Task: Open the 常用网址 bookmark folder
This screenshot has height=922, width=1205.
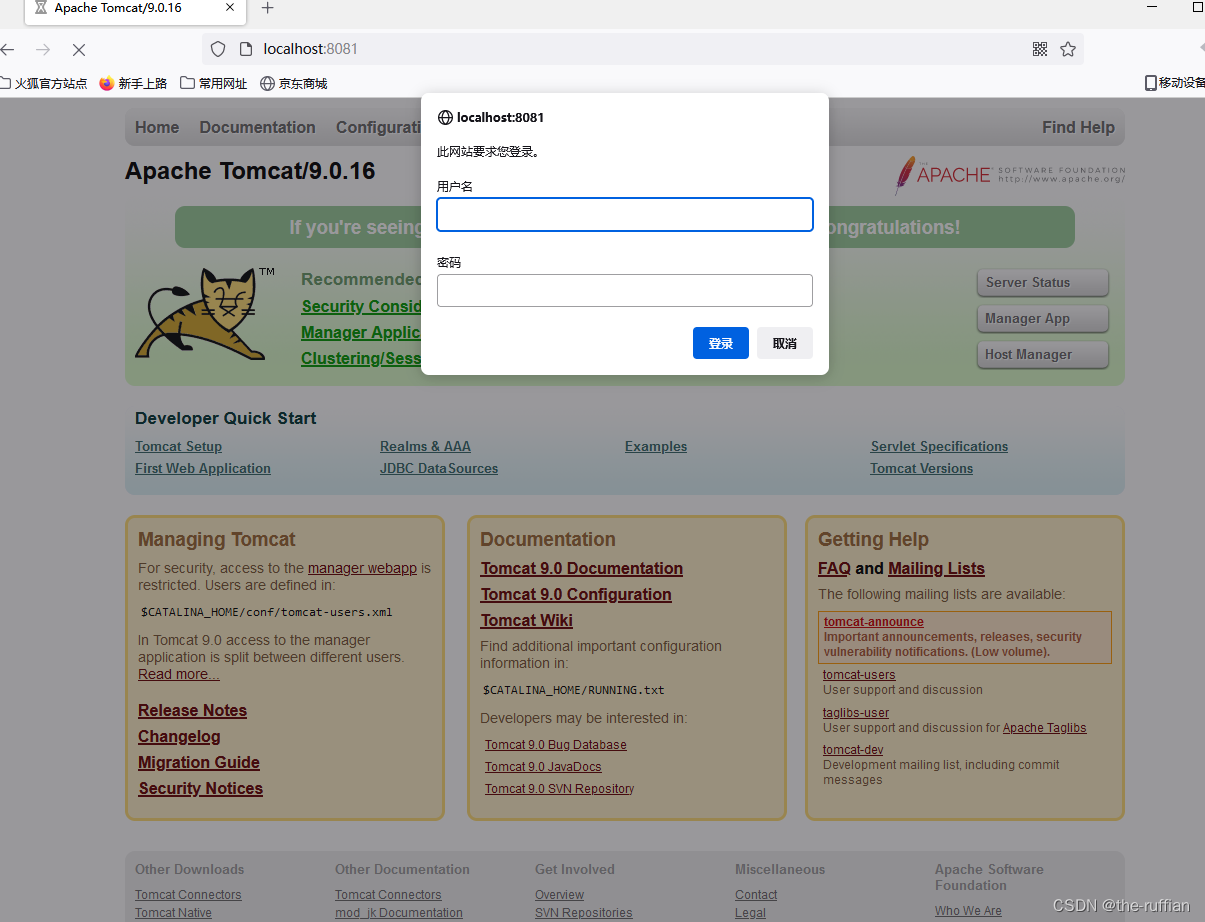Action: [x=214, y=83]
